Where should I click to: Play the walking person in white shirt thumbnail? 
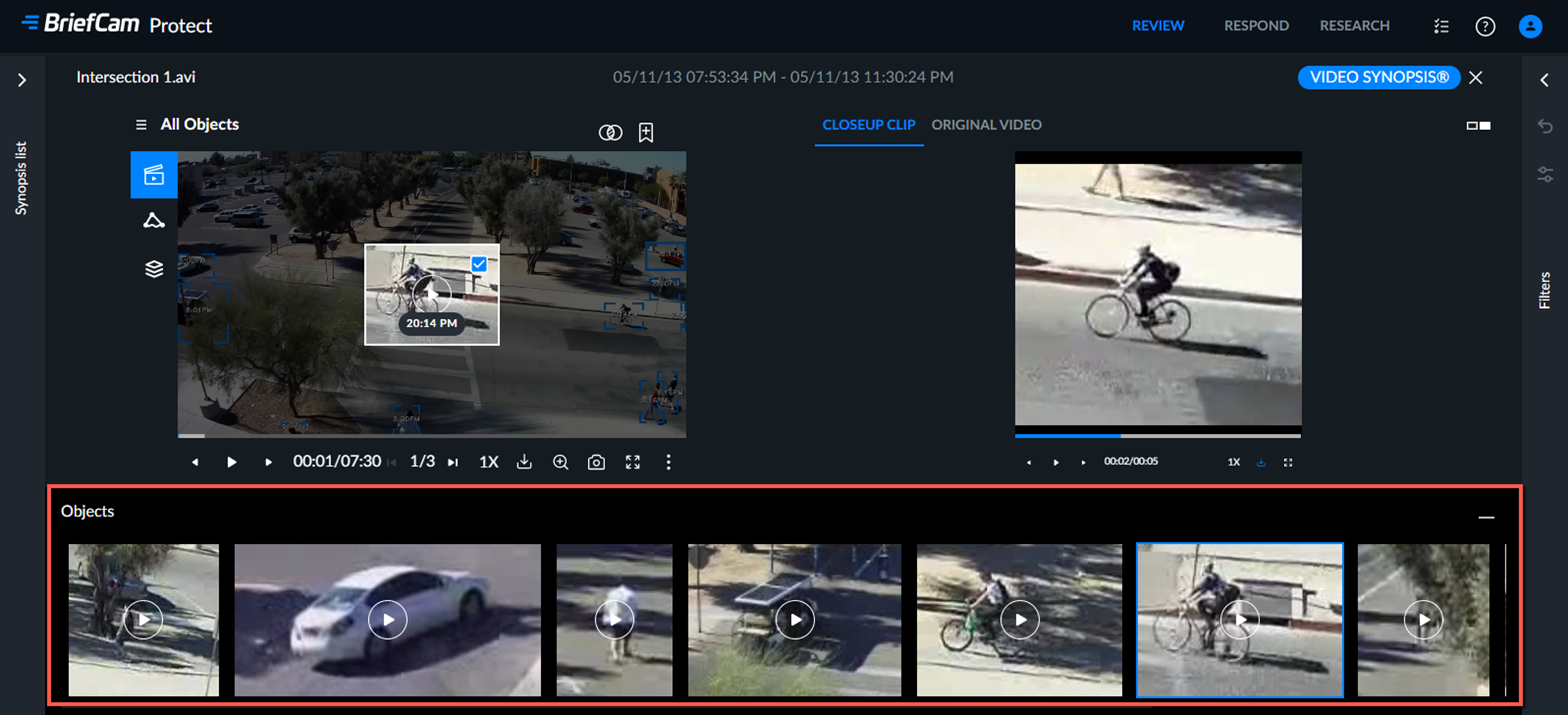(x=614, y=619)
